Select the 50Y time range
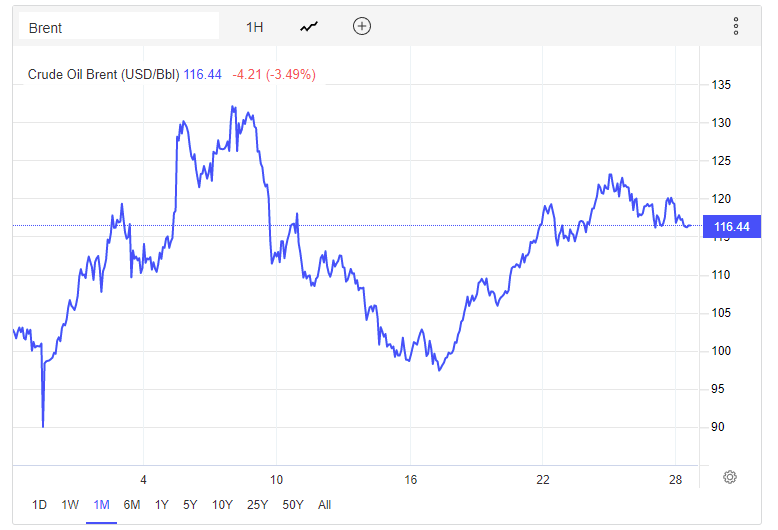Viewport: 778px width, 530px height. 294,505
